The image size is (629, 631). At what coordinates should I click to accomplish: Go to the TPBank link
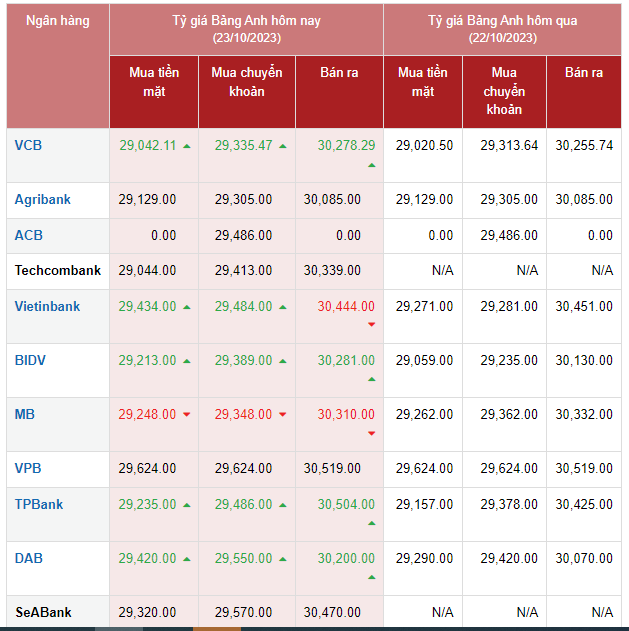point(39,504)
